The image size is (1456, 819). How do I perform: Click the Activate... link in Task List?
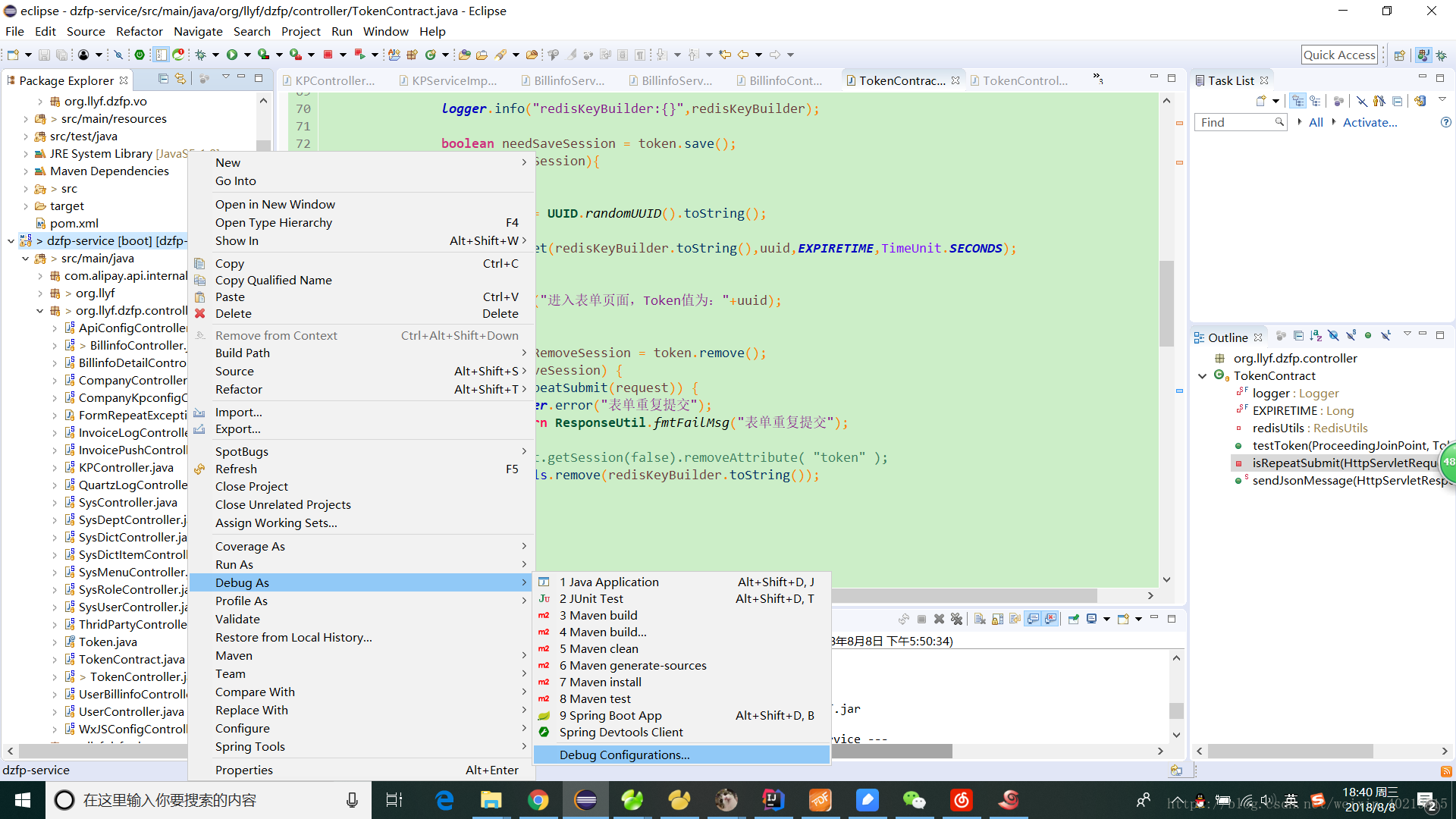[x=1370, y=123]
